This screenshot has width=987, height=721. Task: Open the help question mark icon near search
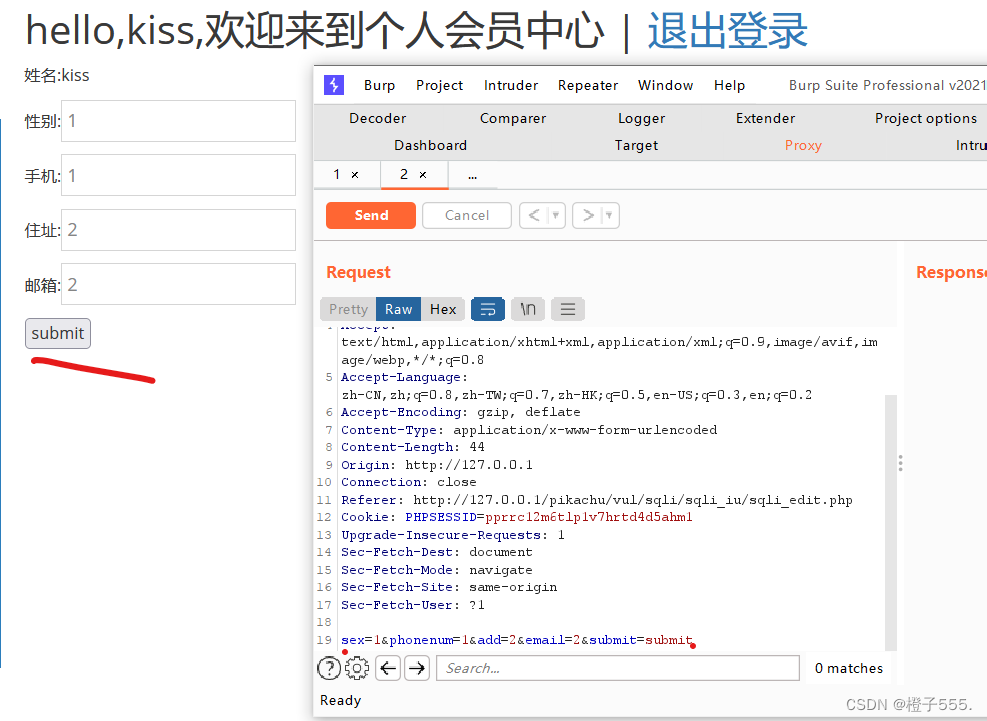[329, 668]
